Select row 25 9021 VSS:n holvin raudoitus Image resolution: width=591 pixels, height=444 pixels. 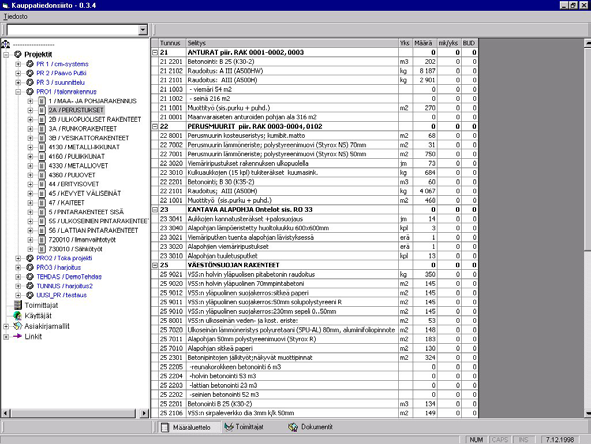[315, 274]
